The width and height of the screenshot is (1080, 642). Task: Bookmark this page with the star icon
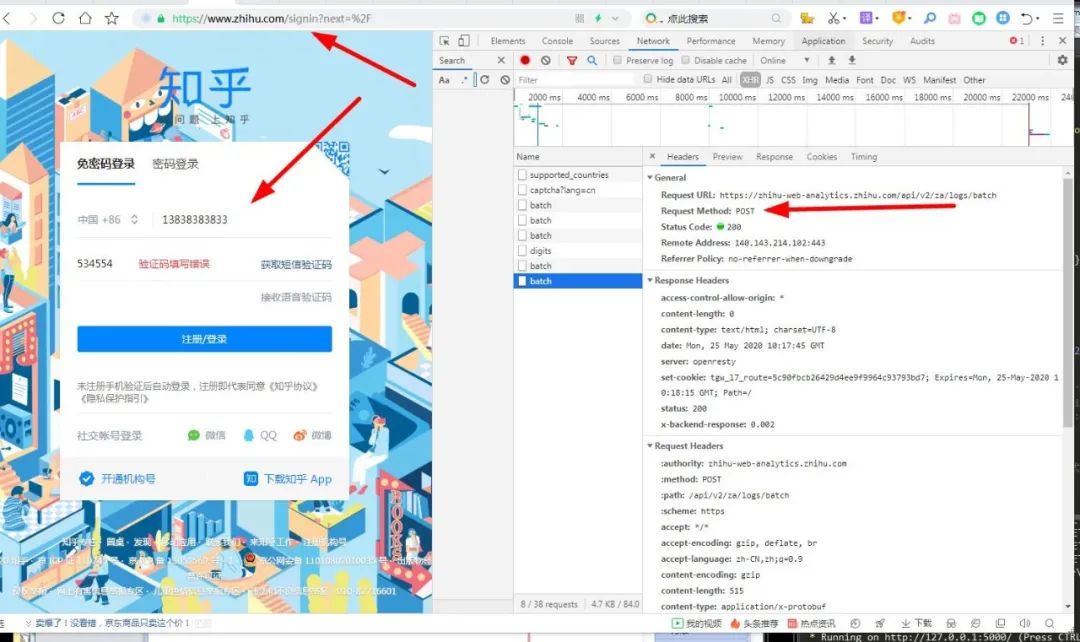click(112, 18)
